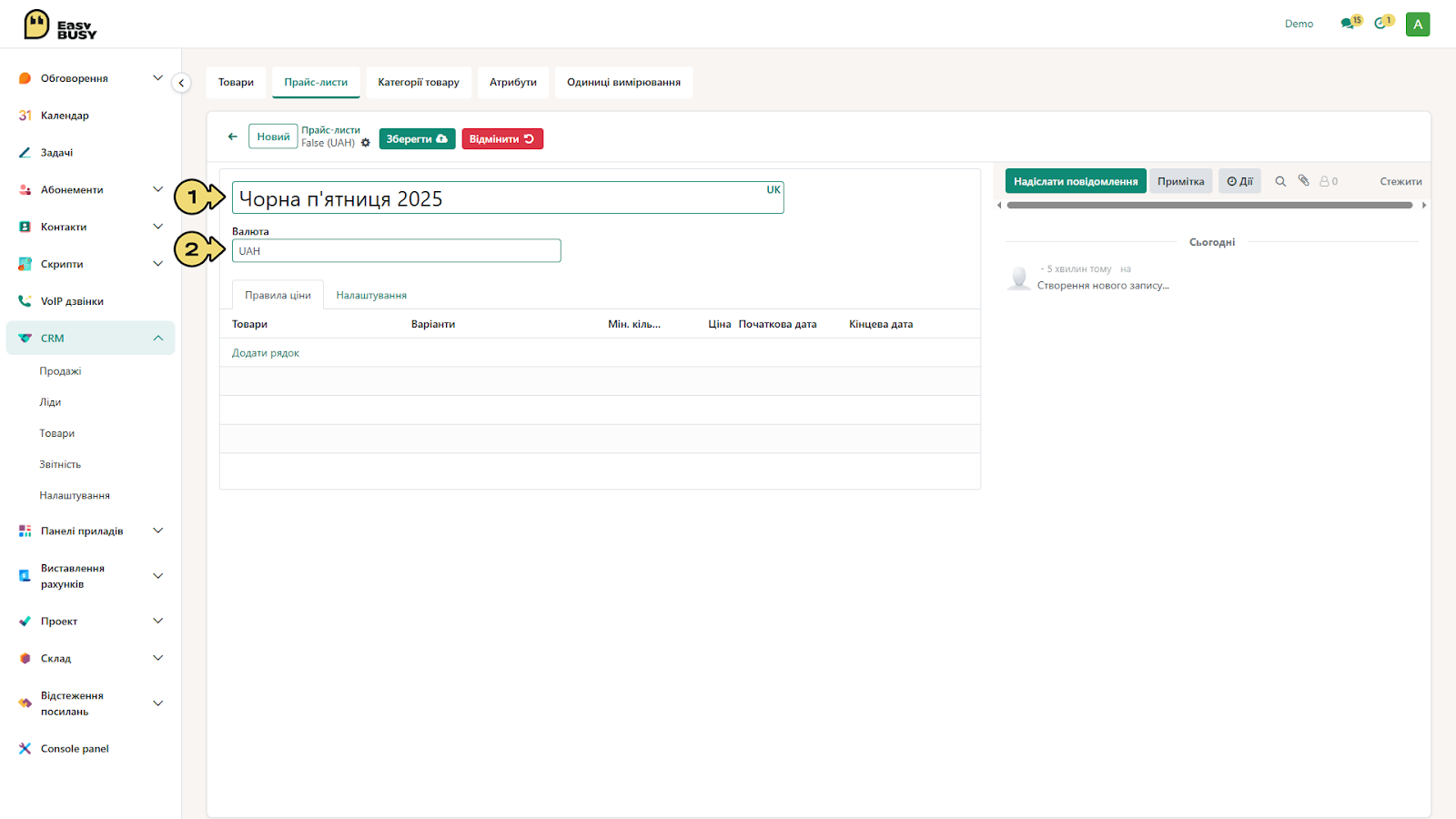Click the Додати рядок link
The width and height of the screenshot is (1456, 819).
coord(266,353)
